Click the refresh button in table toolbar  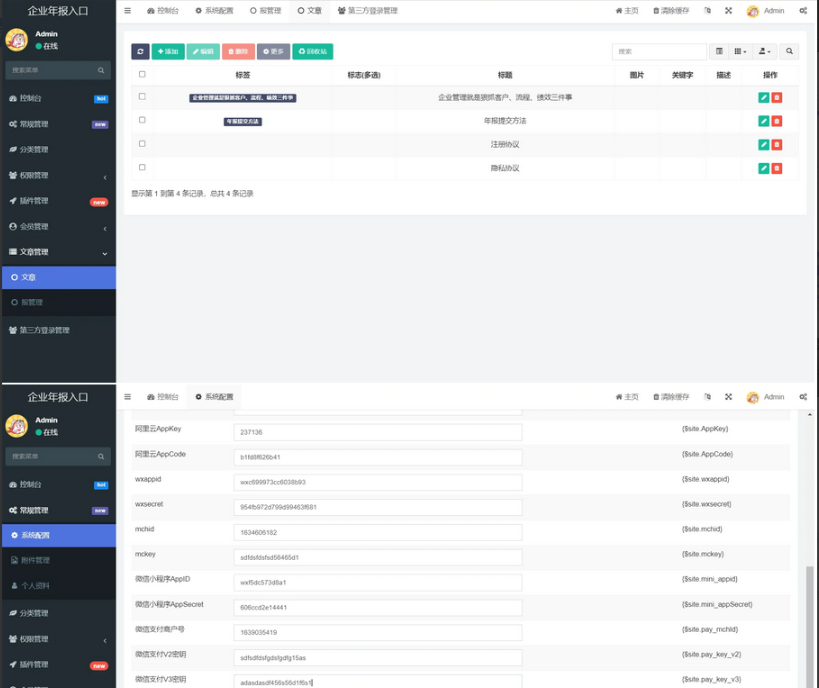140,51
